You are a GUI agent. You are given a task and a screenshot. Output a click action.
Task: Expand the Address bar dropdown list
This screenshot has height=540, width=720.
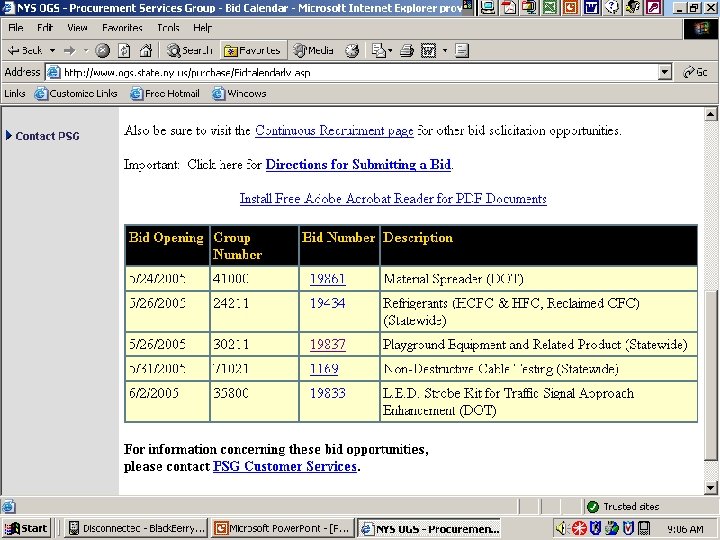[x=664, y=72]
